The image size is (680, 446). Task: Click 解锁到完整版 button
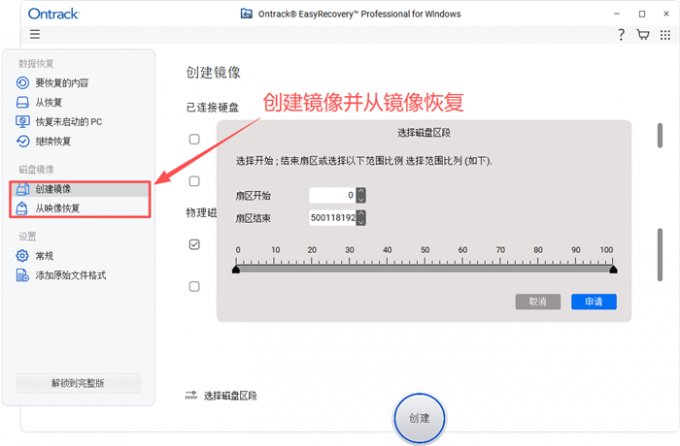[78, 383]
